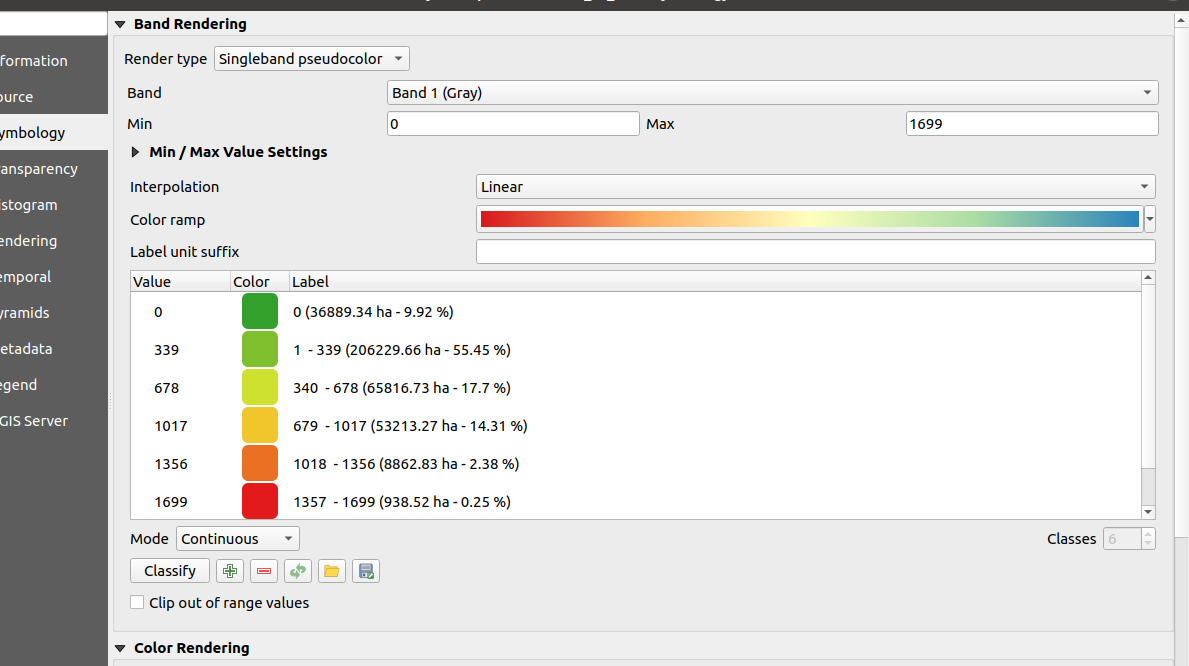Click the dark green swatch for value 0
This screenshot has width=1189, height=666.
click(x=260, y=312)
